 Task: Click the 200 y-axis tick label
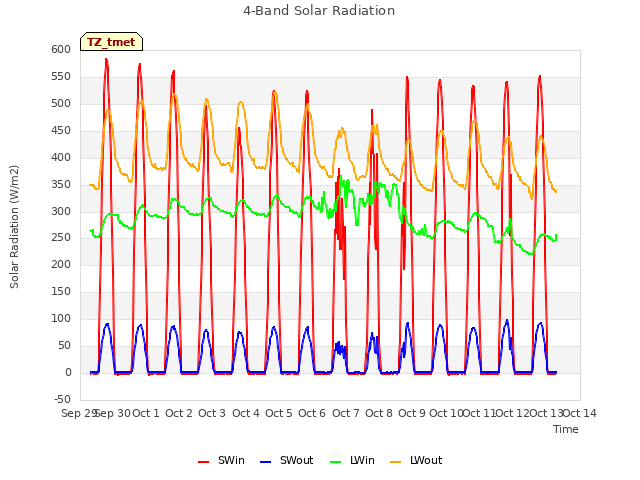pyautogui.click(x=61, y=264)
